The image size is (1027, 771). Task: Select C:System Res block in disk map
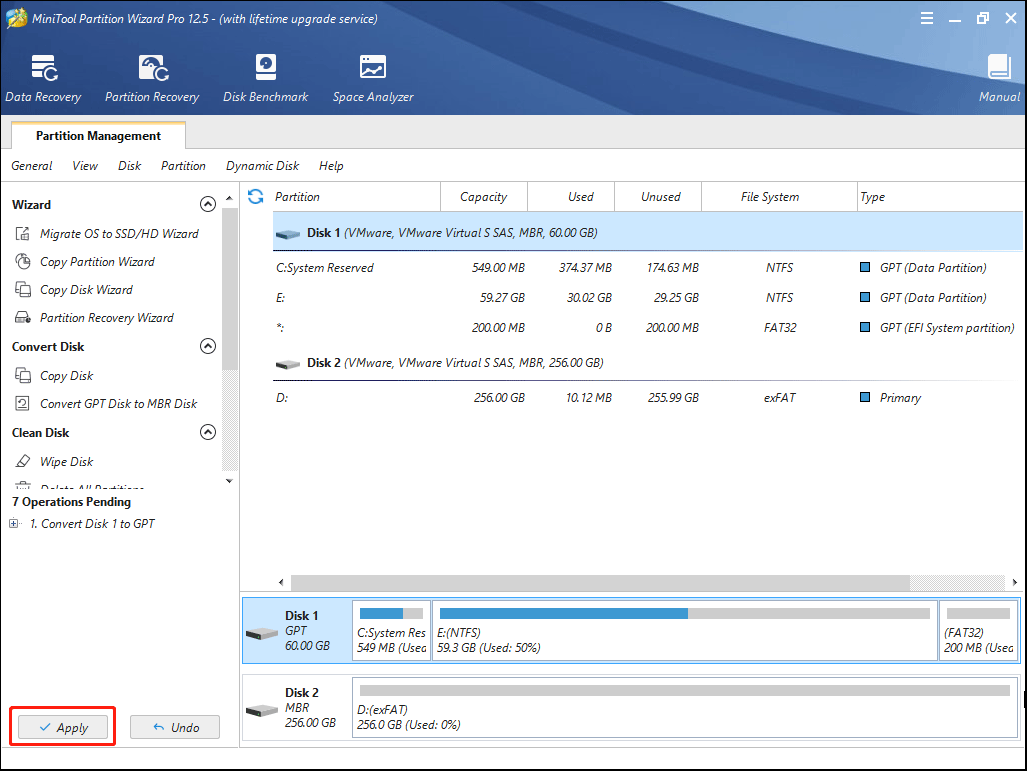tap(392, 630)
